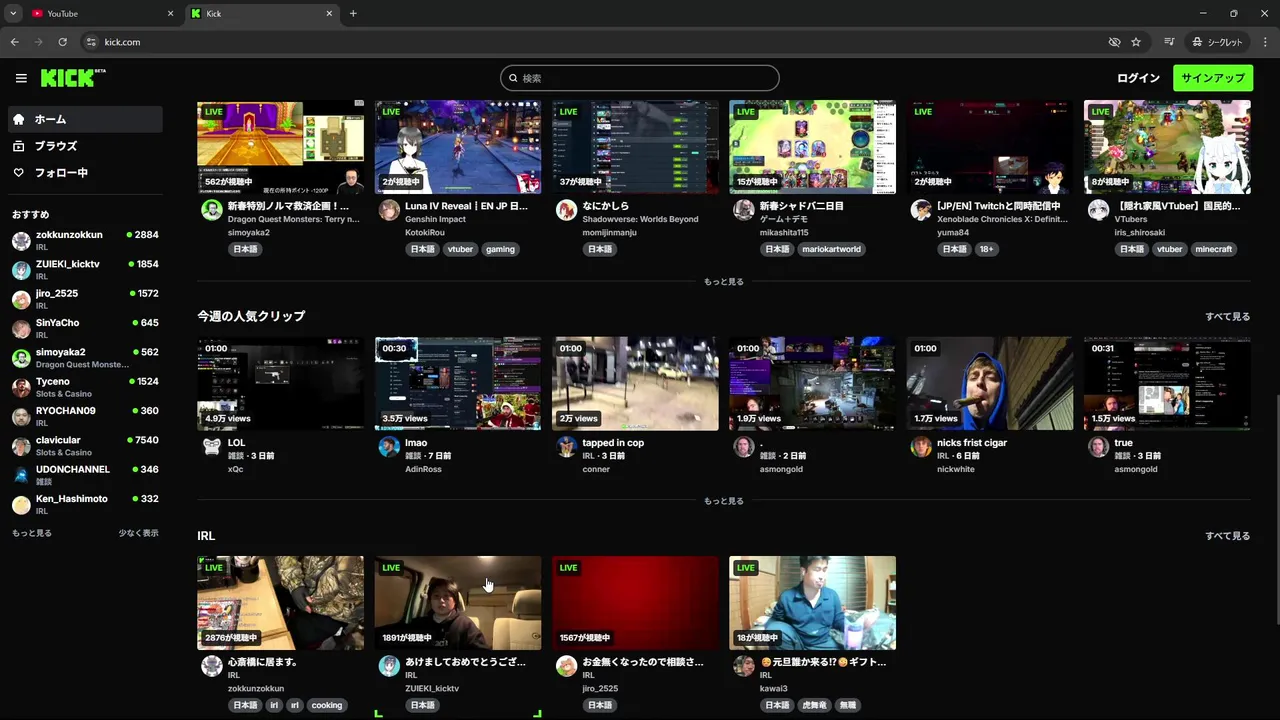Expand live streams with もっと見る above the clips section
The image size is (1280, 720).
pos(723,282)
